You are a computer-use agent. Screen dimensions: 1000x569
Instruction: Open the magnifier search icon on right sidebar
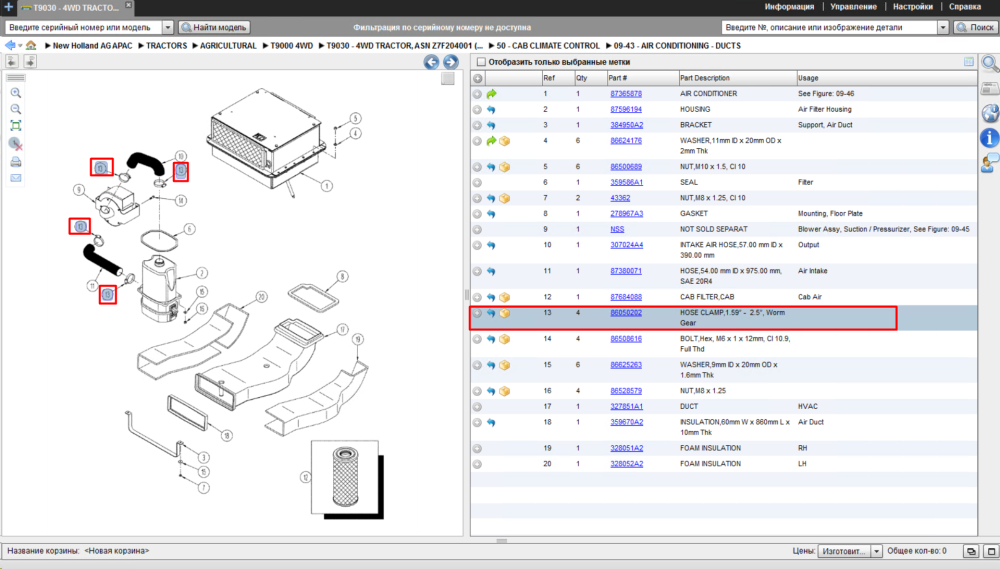click(x=990, y=63)
